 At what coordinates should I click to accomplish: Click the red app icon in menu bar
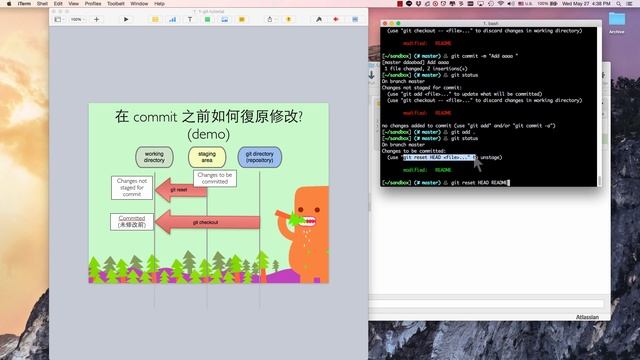[x=400, y=4]
